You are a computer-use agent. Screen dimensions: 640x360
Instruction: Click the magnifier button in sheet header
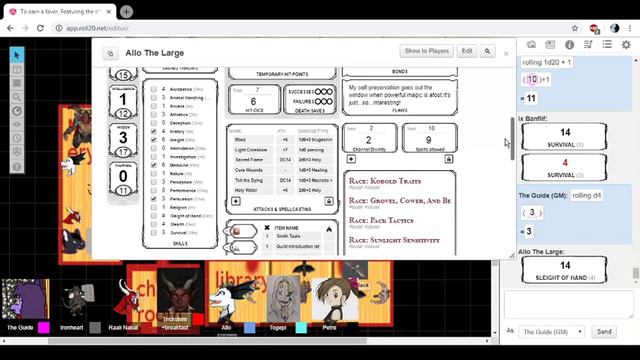pos(487,51)
